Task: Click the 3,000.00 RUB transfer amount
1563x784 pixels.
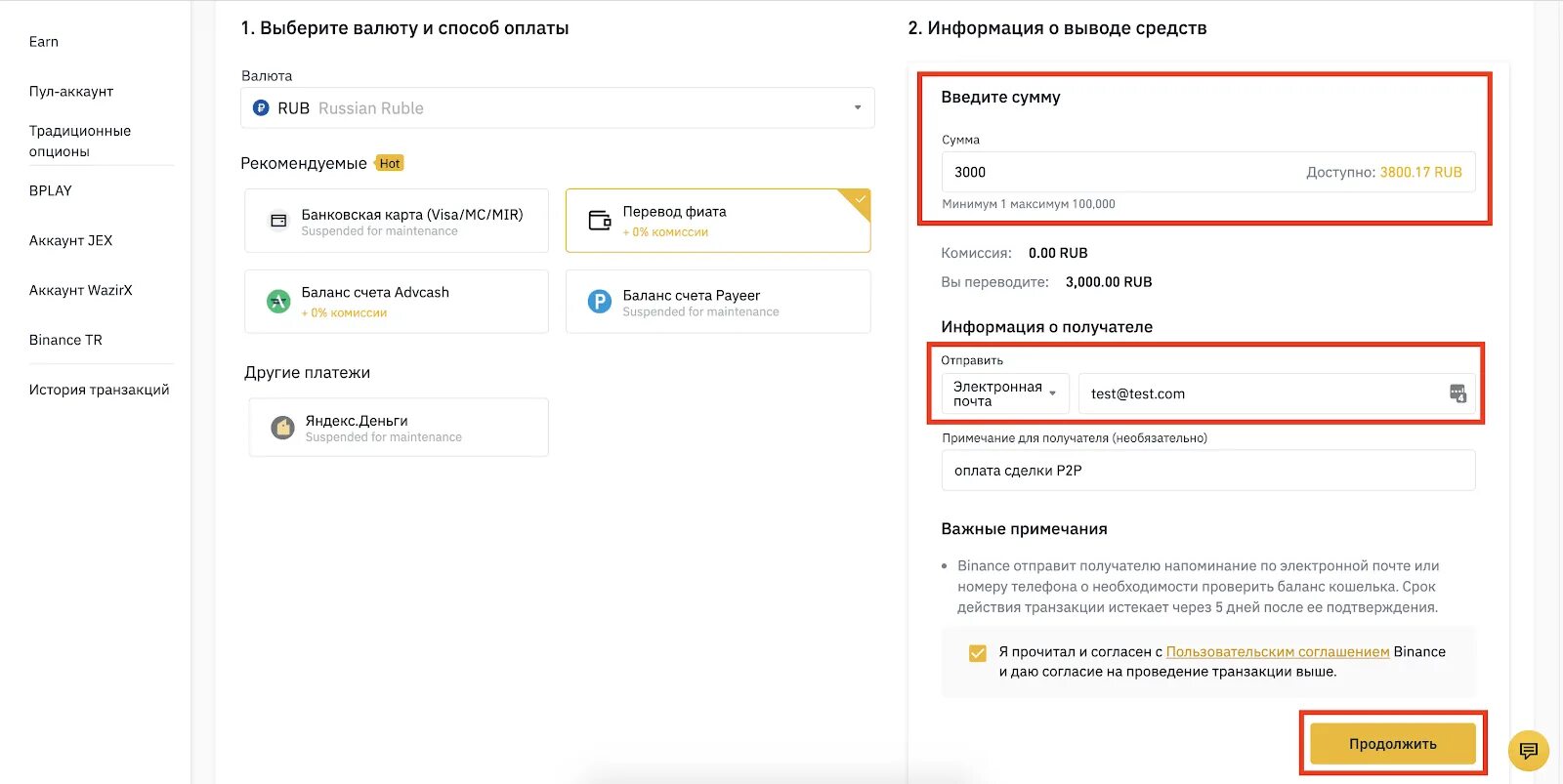Action: pos(1109,282)
